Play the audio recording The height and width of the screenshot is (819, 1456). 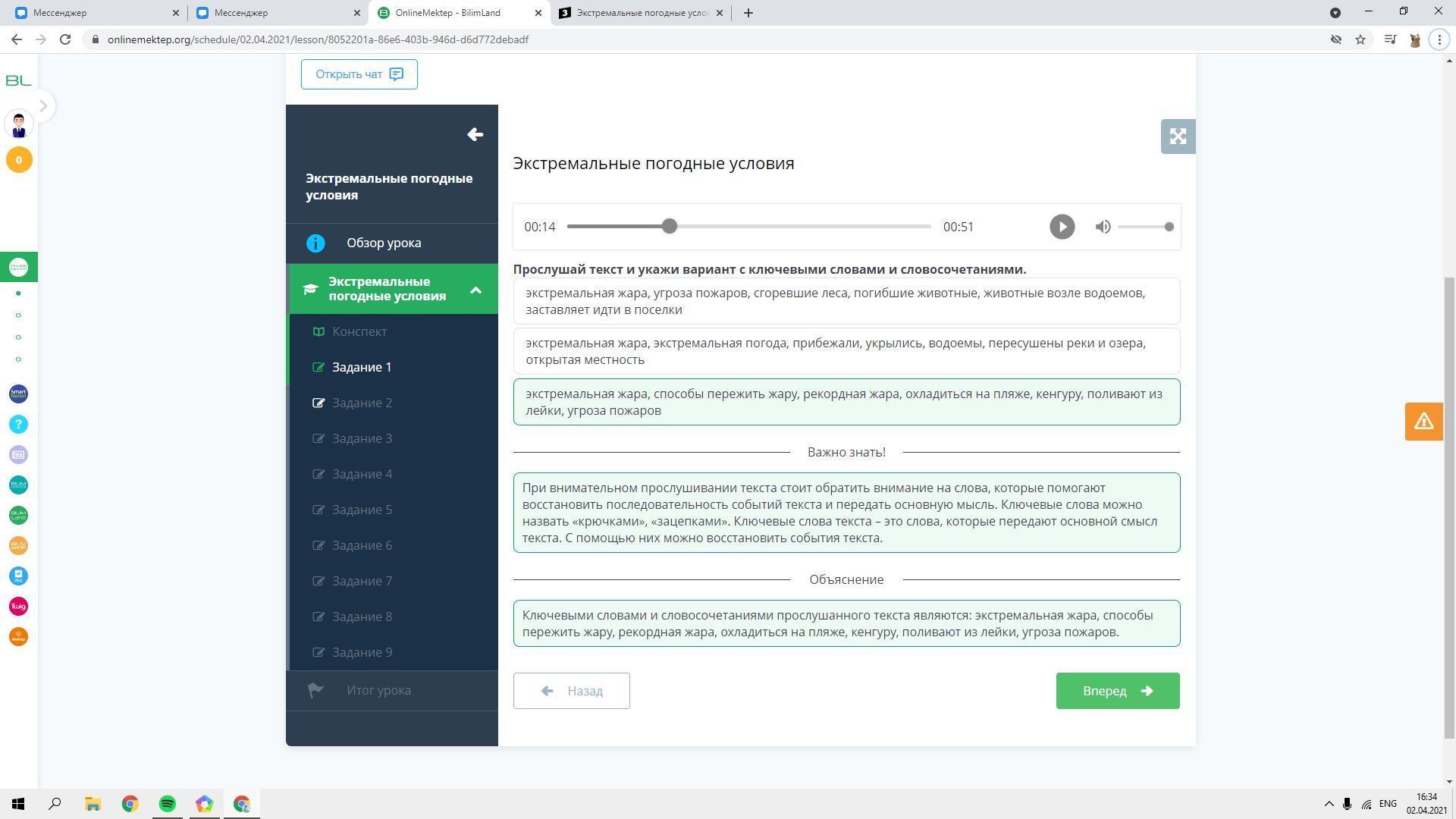click(1062, 227)
